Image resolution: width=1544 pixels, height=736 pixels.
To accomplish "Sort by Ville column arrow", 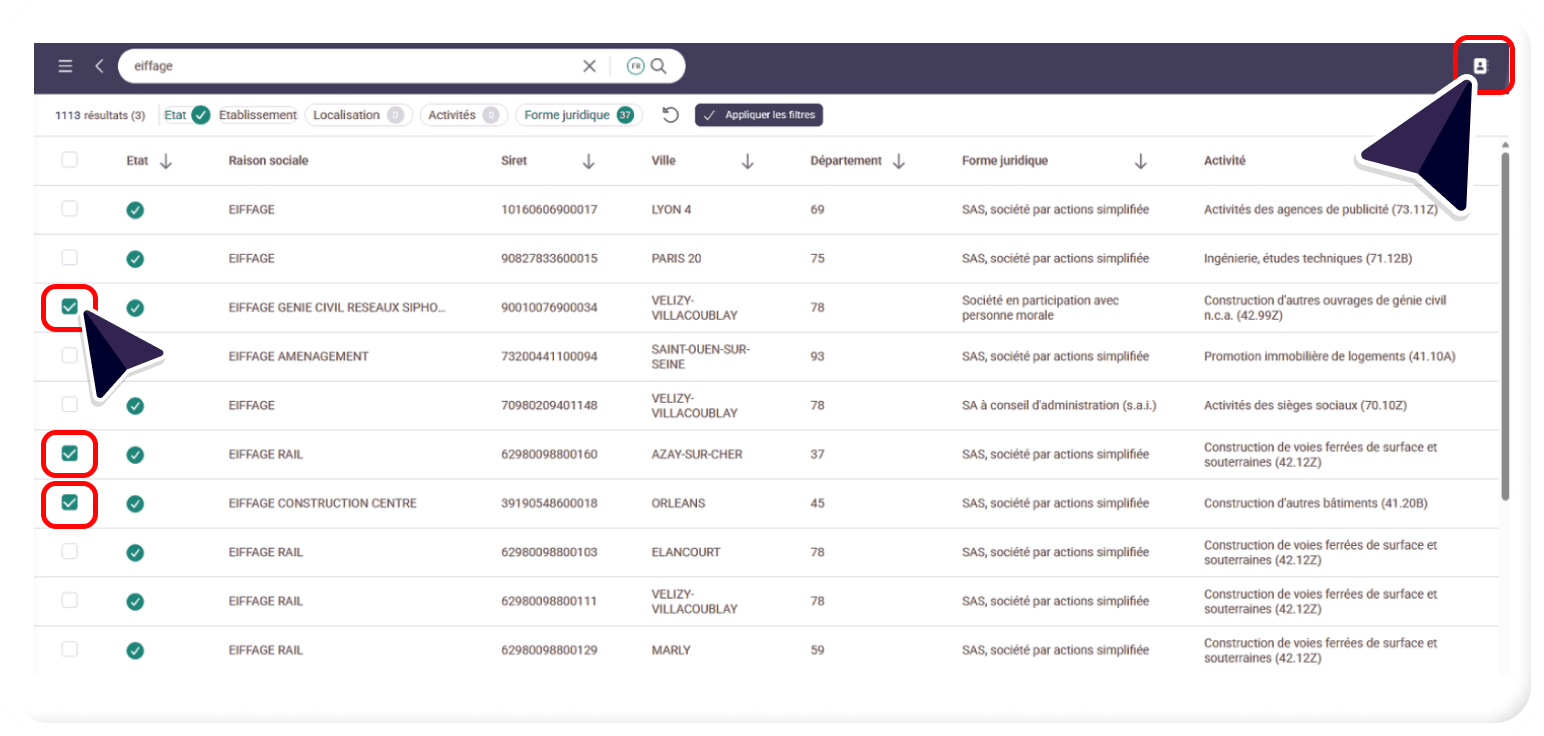I will 747,161.
